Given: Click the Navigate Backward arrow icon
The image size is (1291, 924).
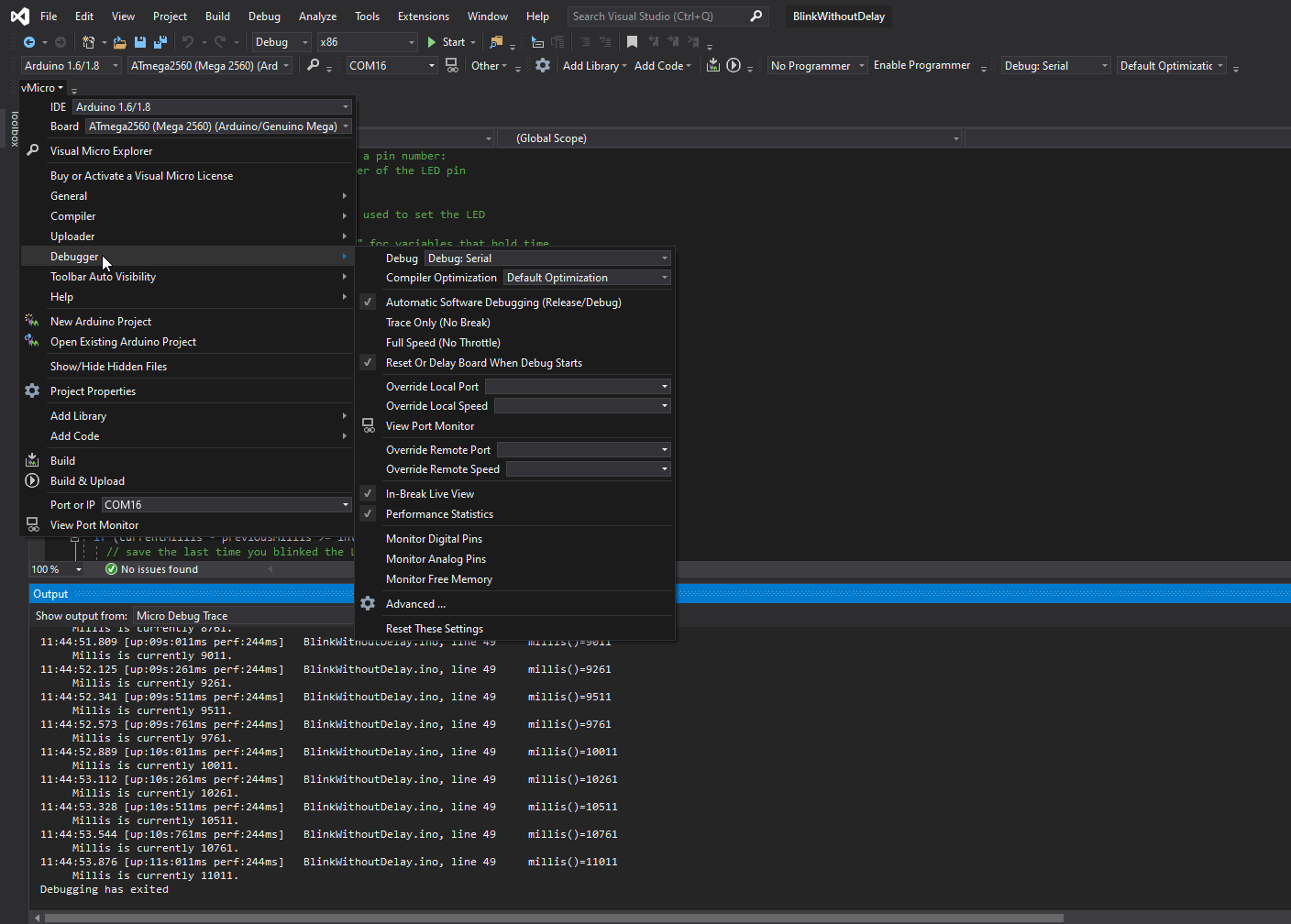Looking at the screenshot, I should pos(29,42).
